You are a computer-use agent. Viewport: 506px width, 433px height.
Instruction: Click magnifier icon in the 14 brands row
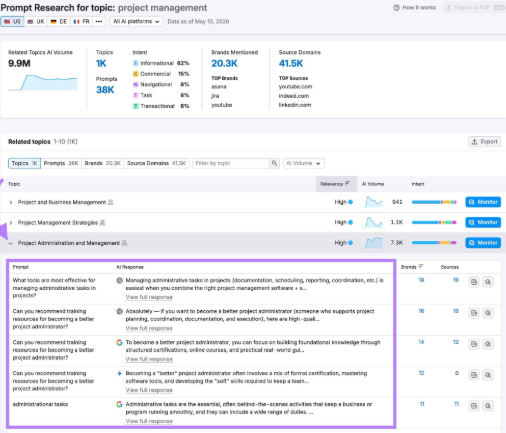pyautogui.click(x=488, y=344)
